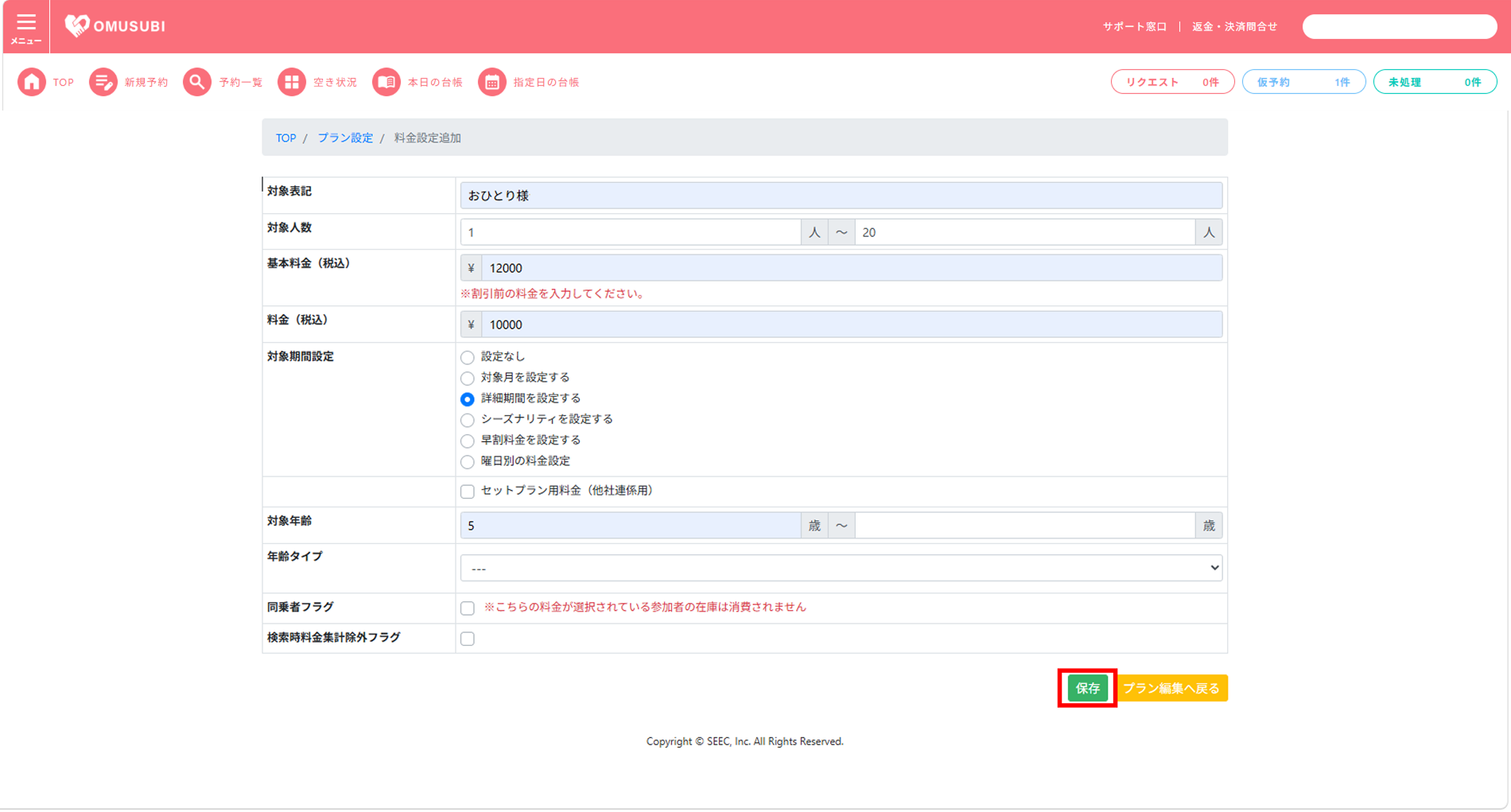The width and height of the screenshot is (1511, 812).
Task: Click TOP in the breadcrumb
Action: click(x=285, y=138)
